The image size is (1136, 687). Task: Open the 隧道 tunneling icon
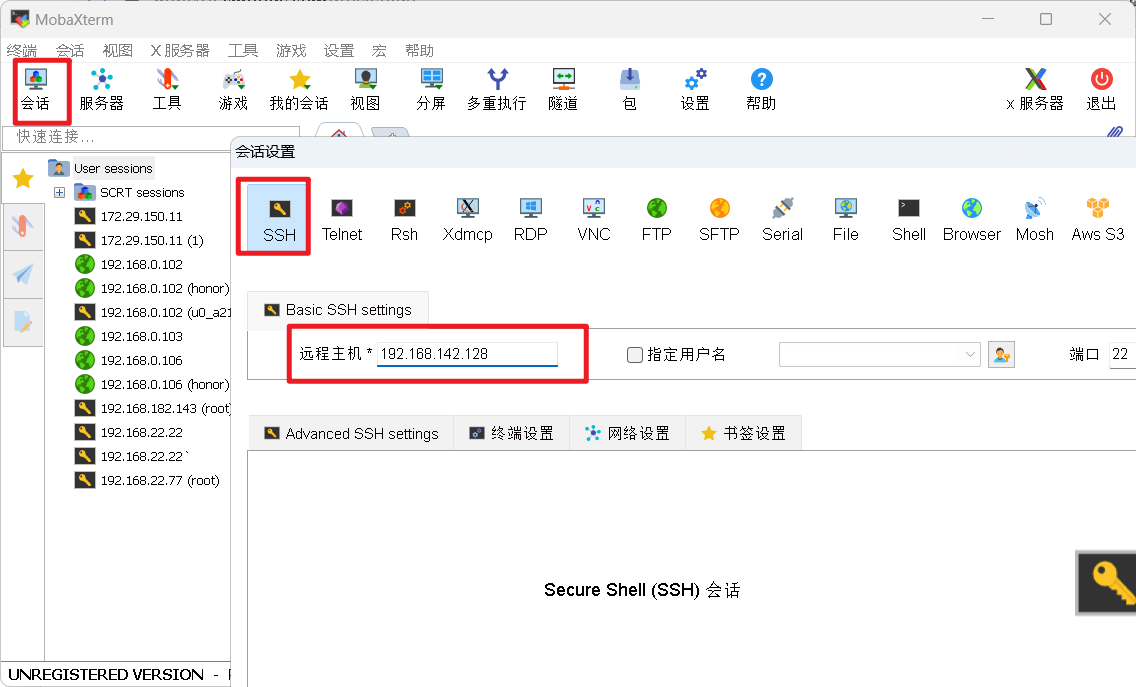click(563, 91)
